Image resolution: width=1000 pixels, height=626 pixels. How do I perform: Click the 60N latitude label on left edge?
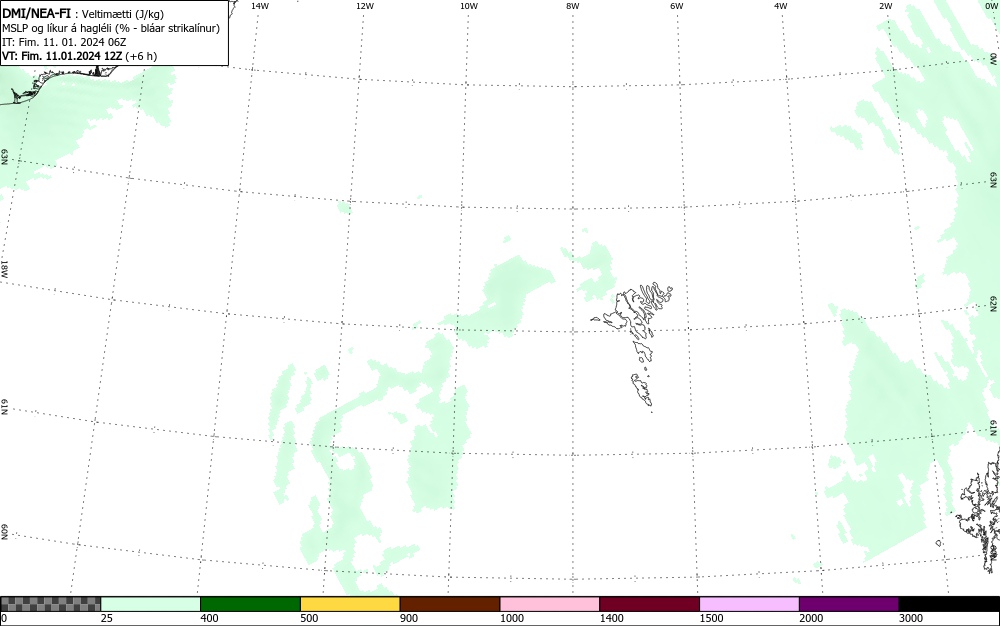pos(4,532)
